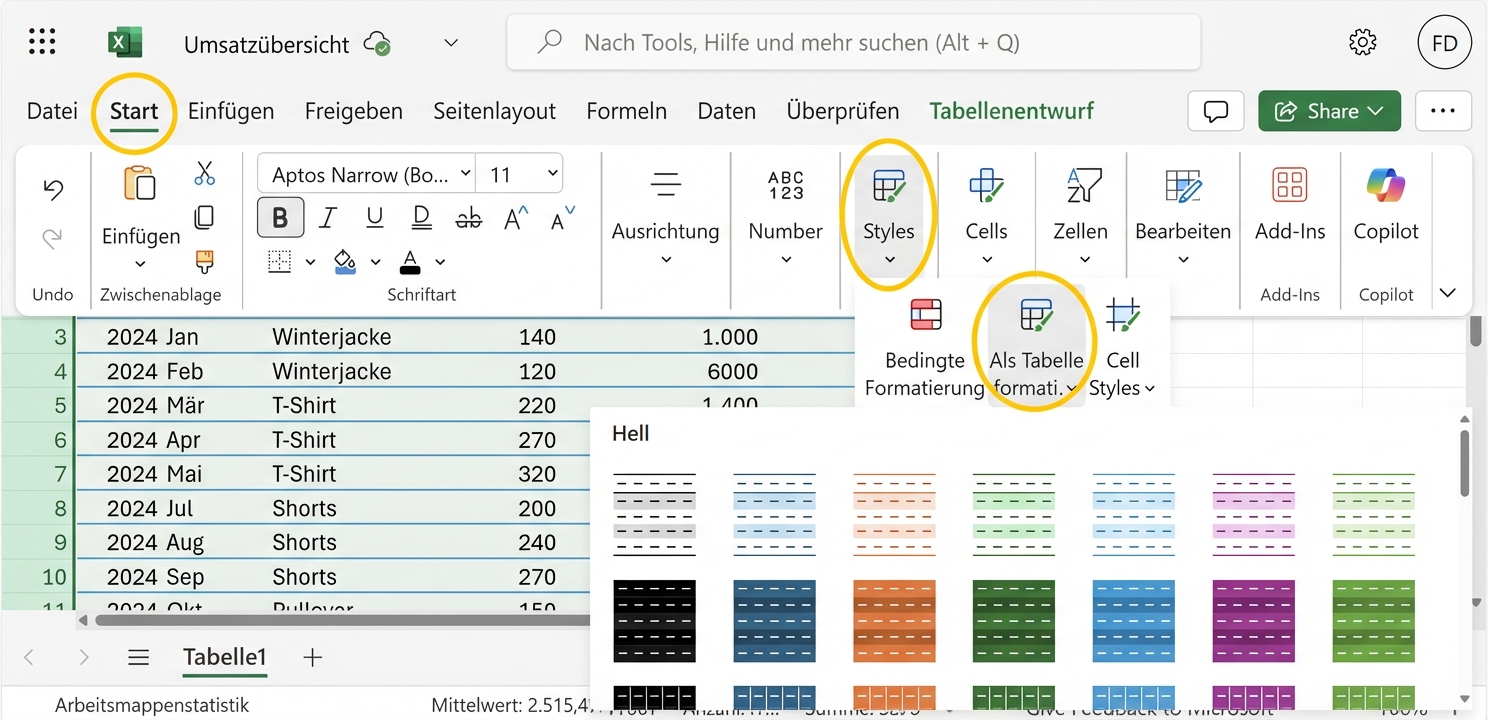The width and height of the screenshot is (1488, 720).
Task: Switch to the Tabellenentwurf tab
Action: click(x=1011, y=111)
